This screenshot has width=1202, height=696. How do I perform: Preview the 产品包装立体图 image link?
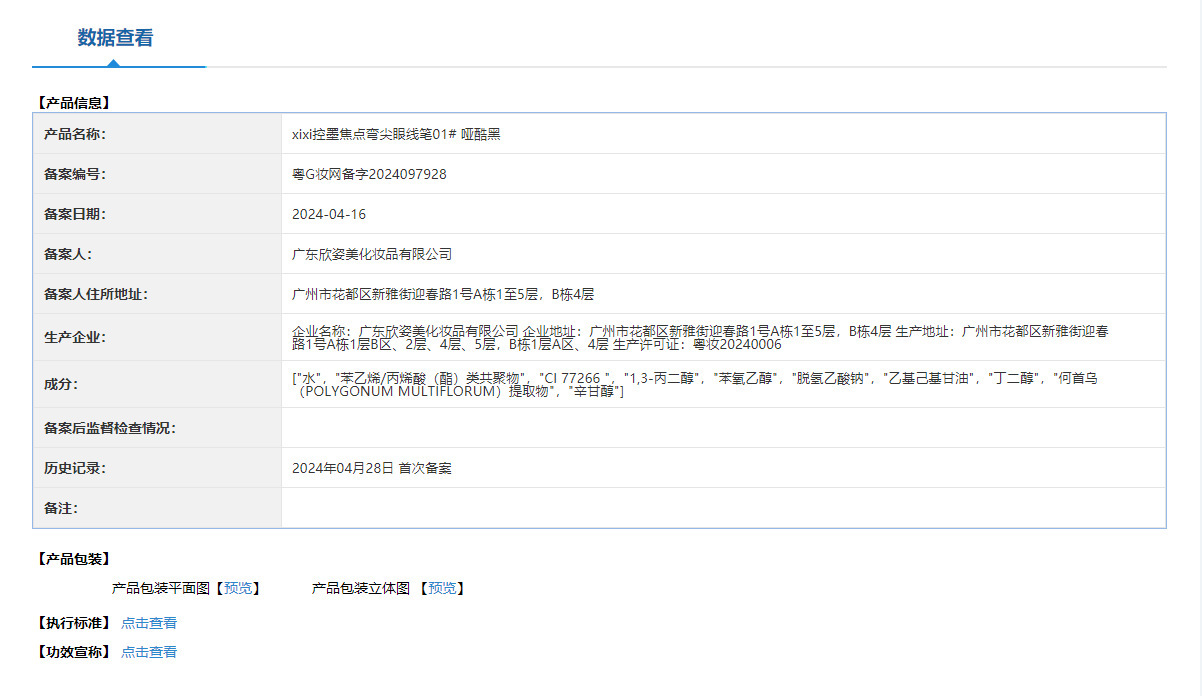coord(443,589)
